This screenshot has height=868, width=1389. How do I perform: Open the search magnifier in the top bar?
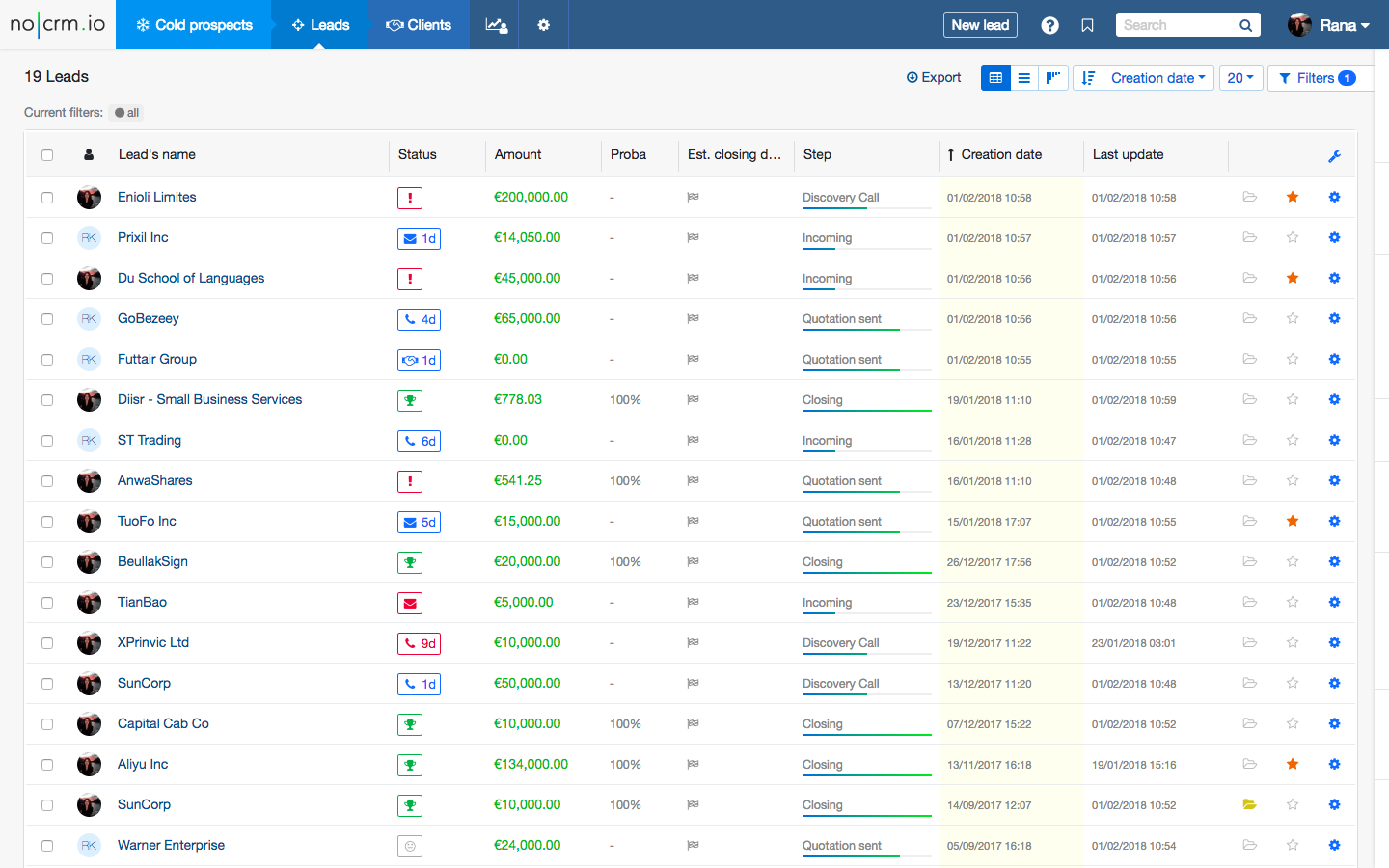(x=1245, y=24)
